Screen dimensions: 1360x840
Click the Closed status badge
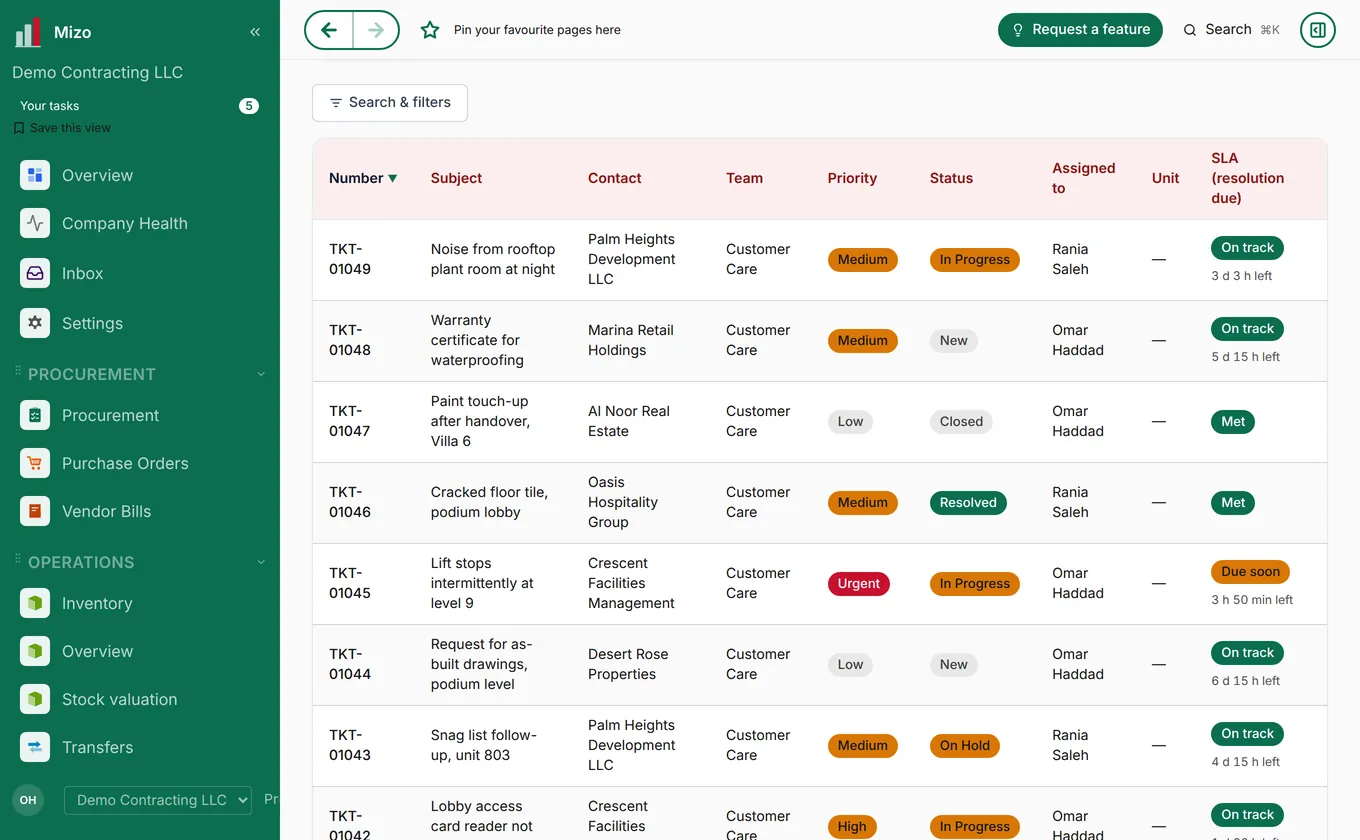point(962,422)
